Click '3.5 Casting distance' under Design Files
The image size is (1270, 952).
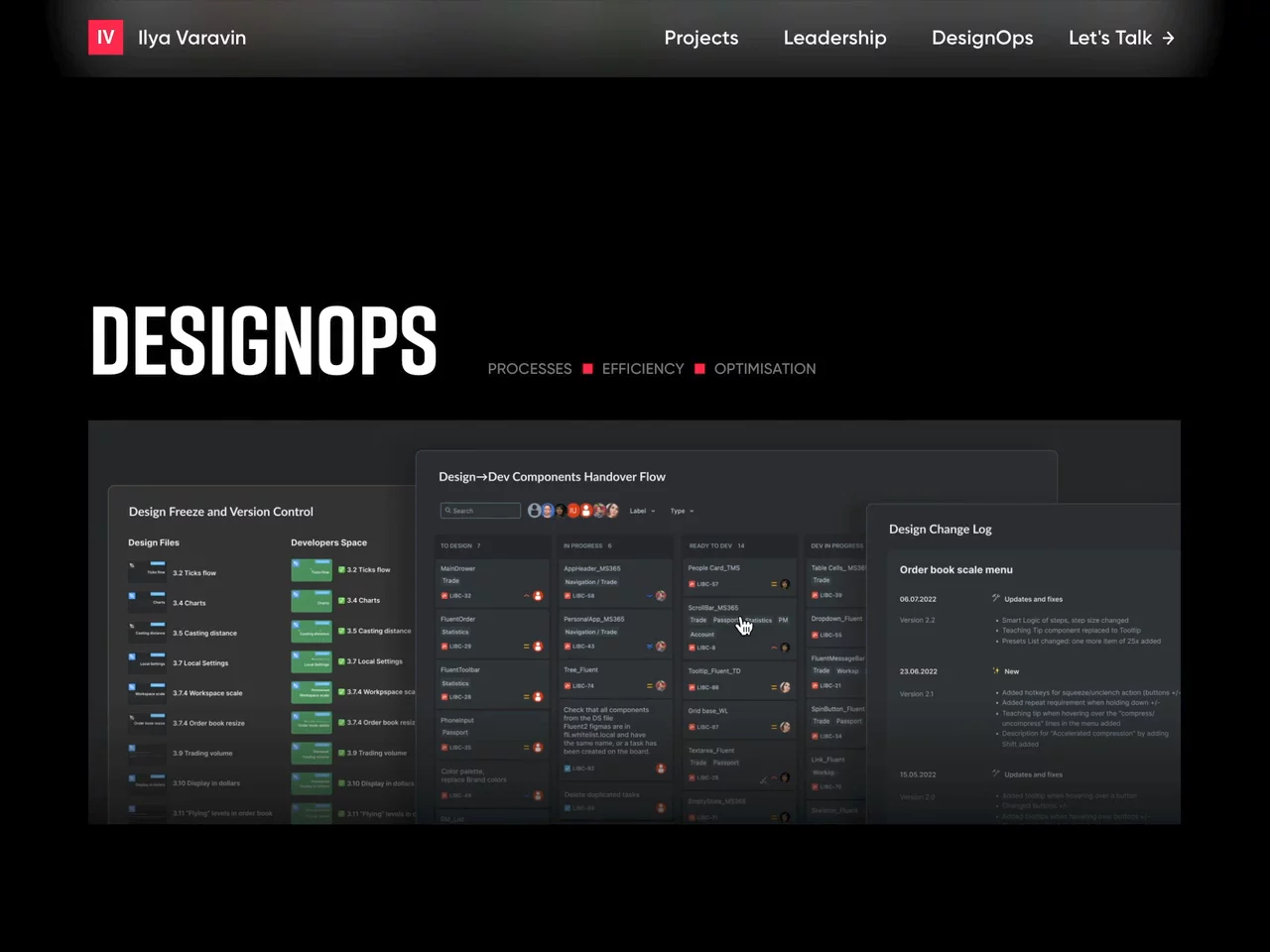[x=205, y=633]
